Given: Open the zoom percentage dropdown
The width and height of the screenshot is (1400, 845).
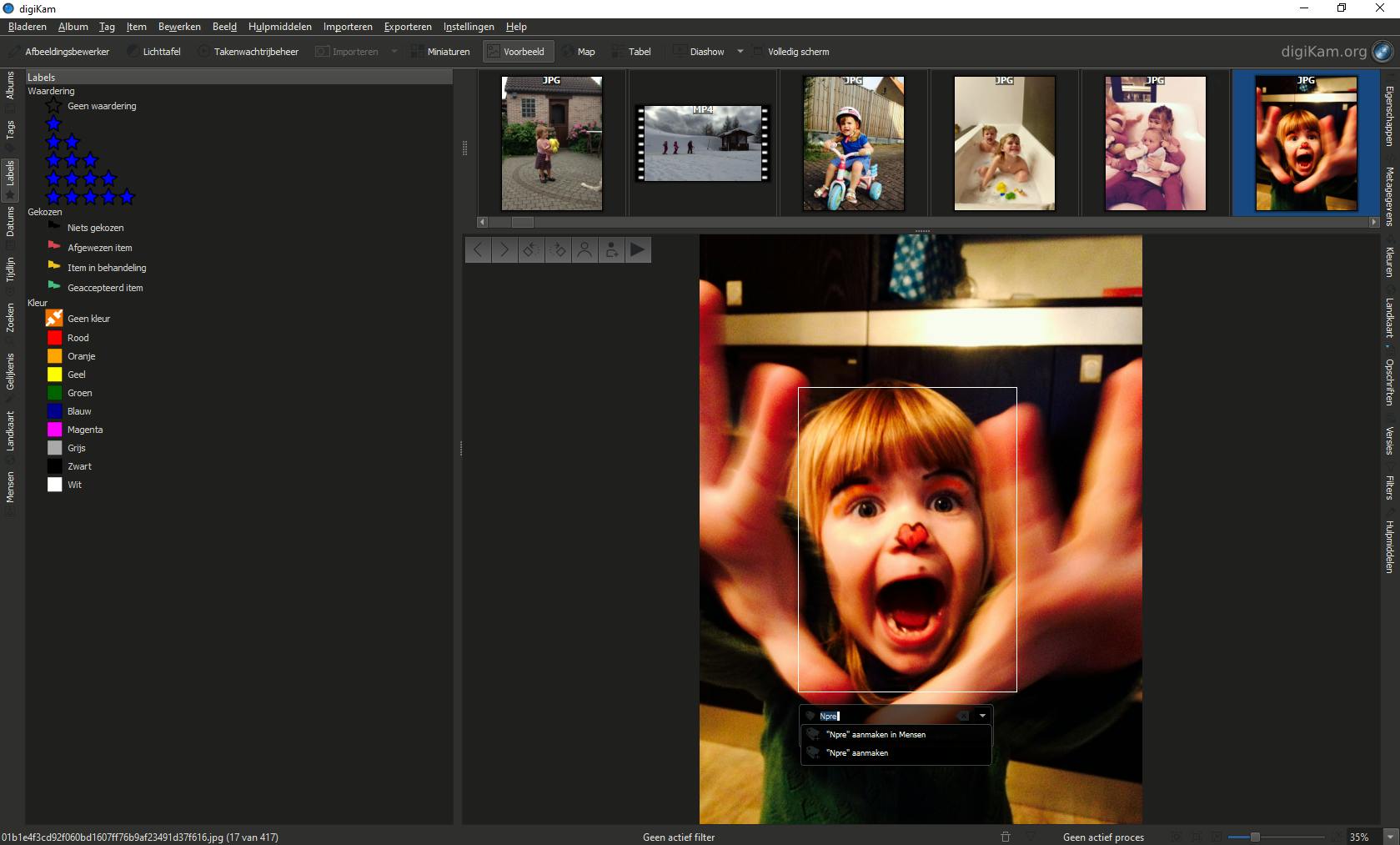Looking at the screenshot, I should coord(1390,837).
